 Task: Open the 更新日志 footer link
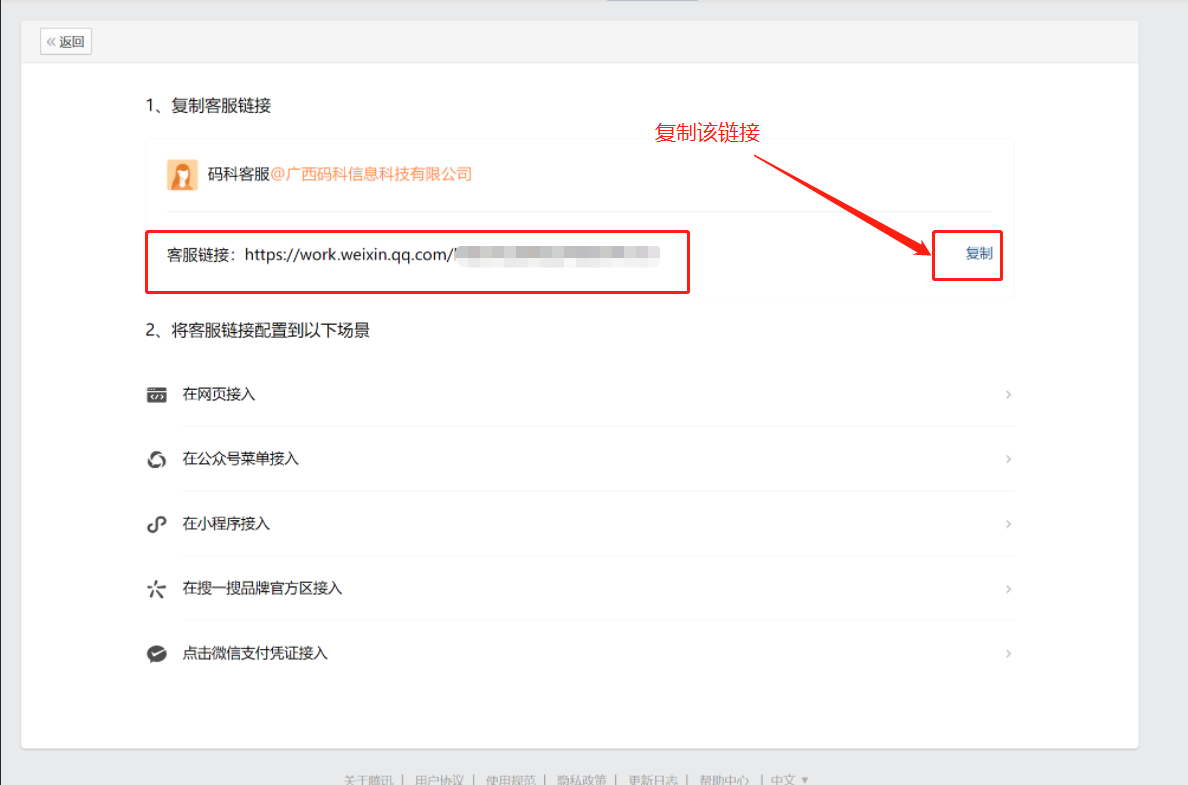coord(653,780)
